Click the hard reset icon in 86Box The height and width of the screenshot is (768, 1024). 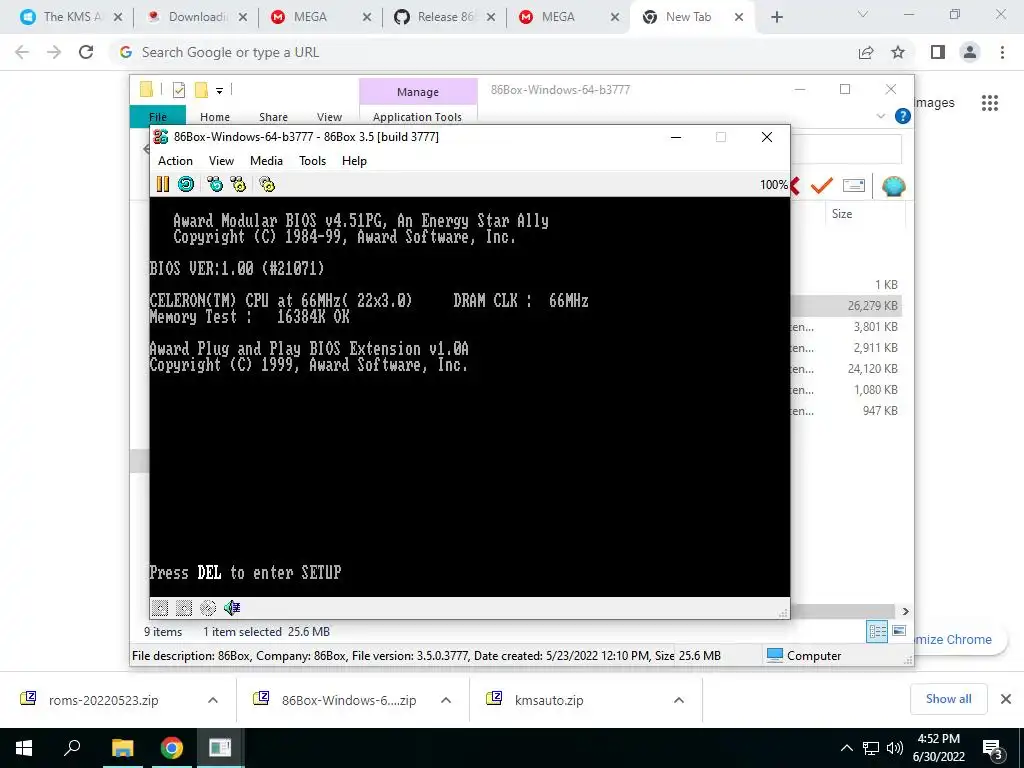[x=186, y=184]
